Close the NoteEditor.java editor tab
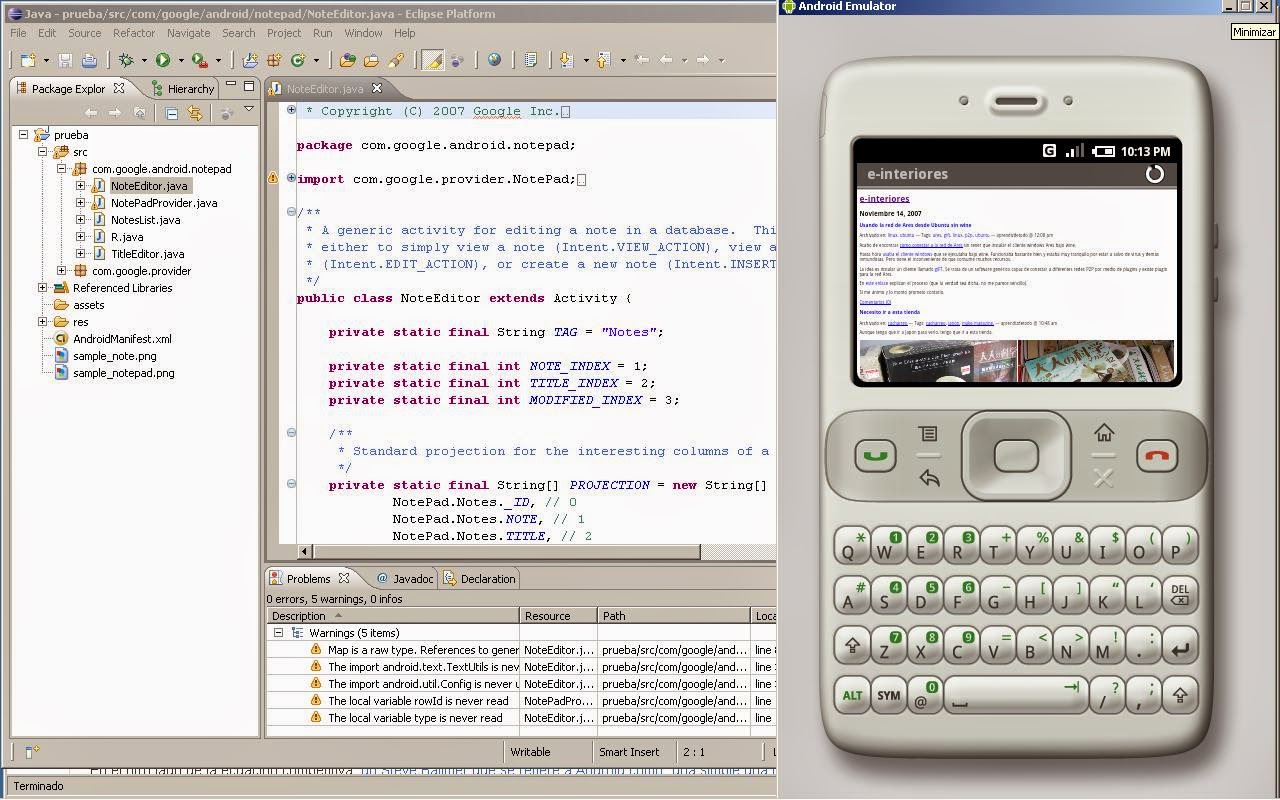This screenshot has width=1280, height=800. [x=377, y=89]
